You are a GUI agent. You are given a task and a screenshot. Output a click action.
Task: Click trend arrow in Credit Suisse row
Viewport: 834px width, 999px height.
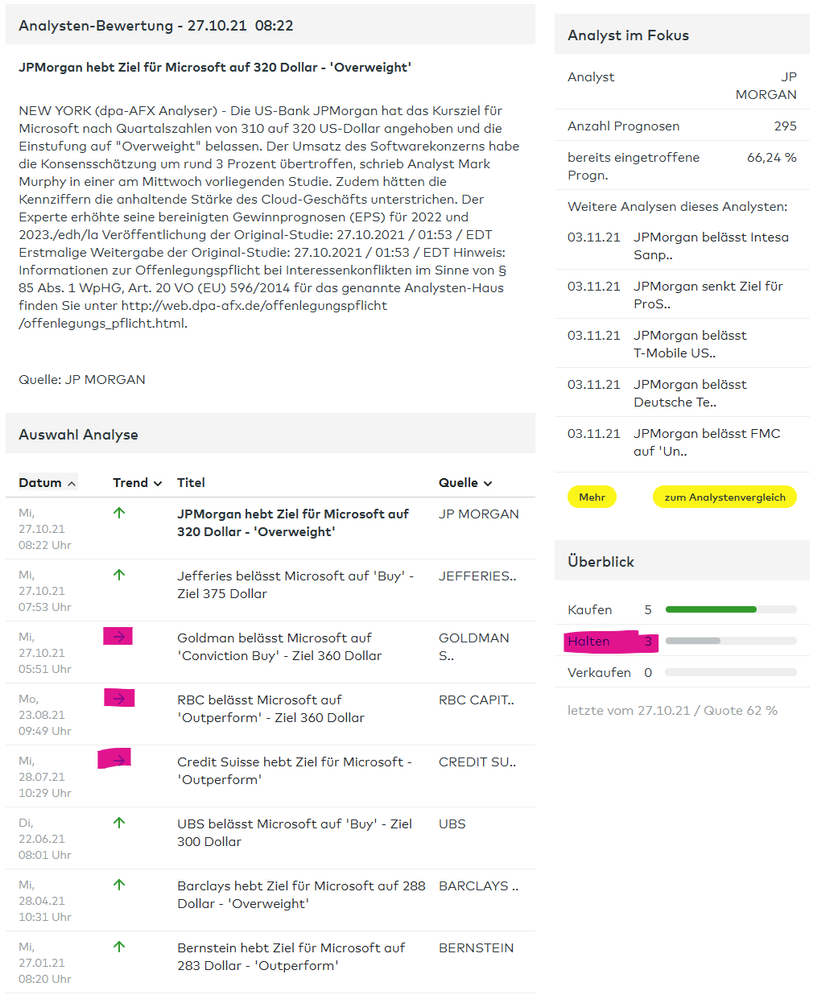[x=119, y=760]
